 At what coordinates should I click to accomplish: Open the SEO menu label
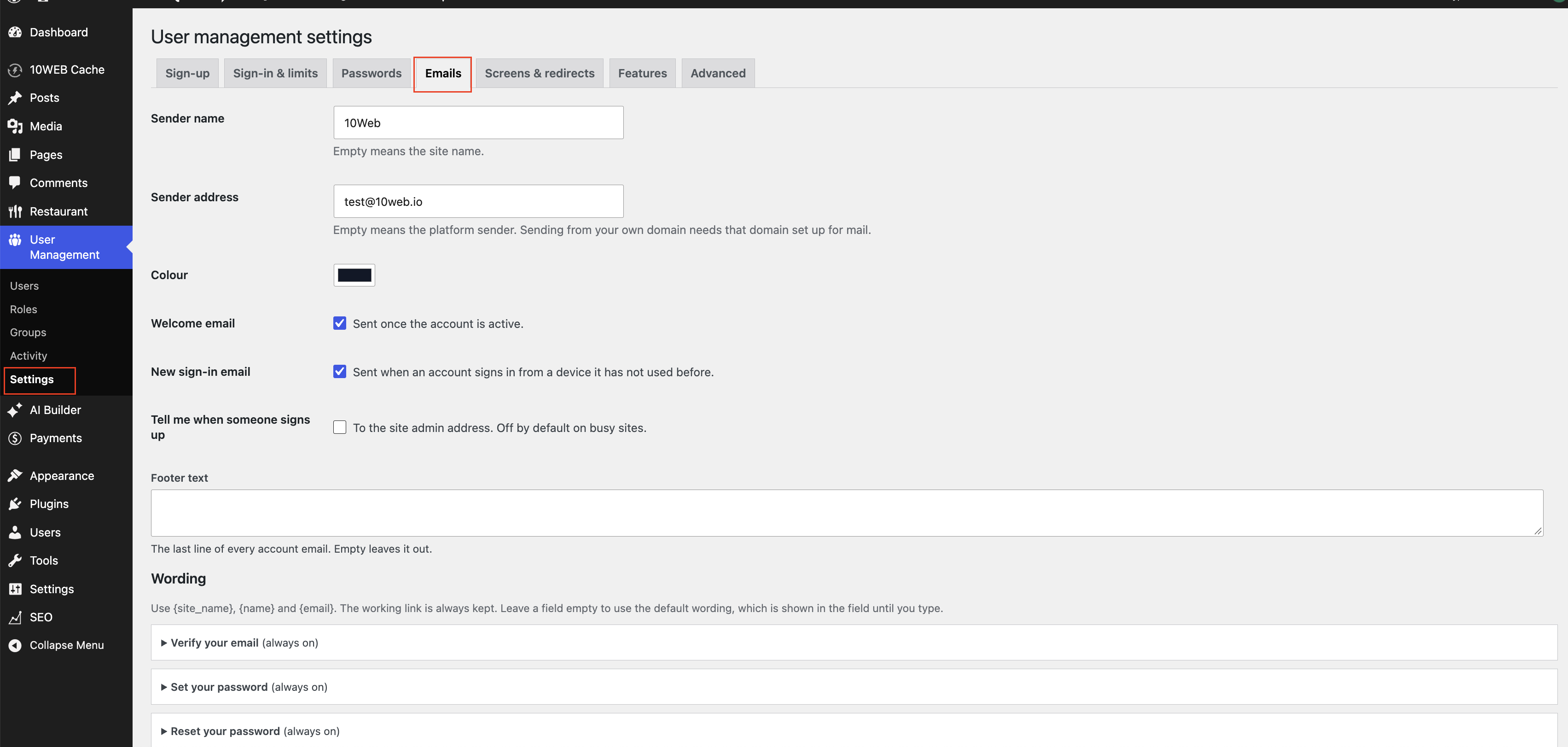coord(41,617)
